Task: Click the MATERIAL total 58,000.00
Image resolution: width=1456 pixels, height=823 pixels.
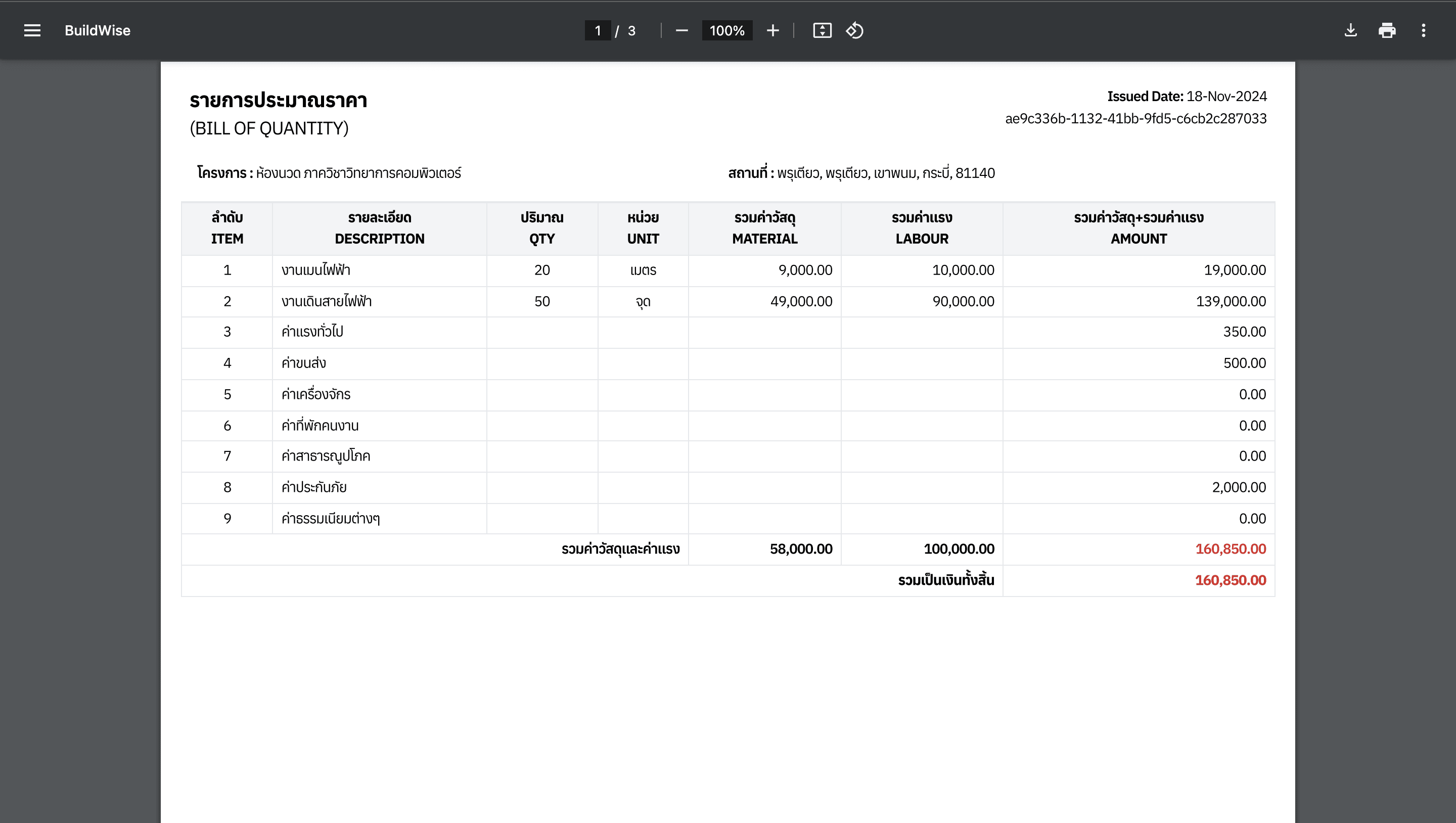Action: (x=800, y=549)
